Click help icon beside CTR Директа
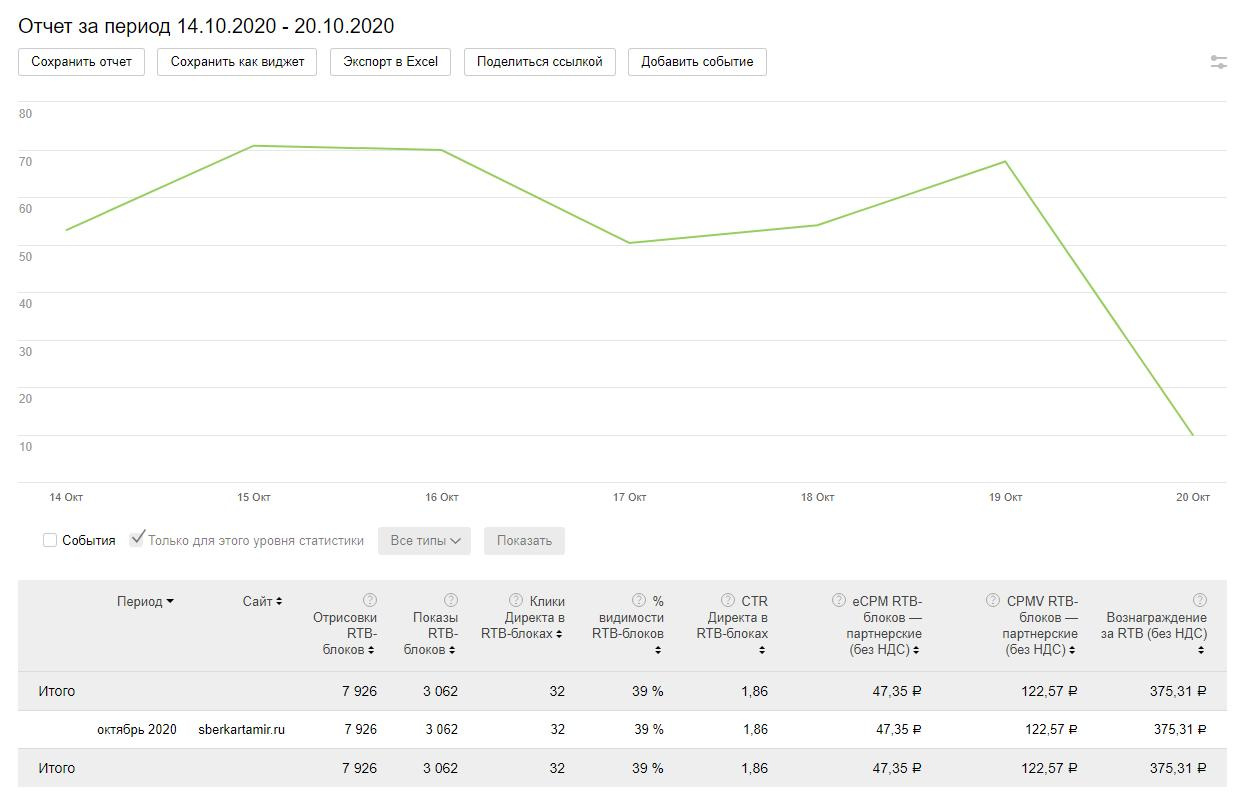The width and height of the screenshot is (1244, 800). [x=727, y=600]
